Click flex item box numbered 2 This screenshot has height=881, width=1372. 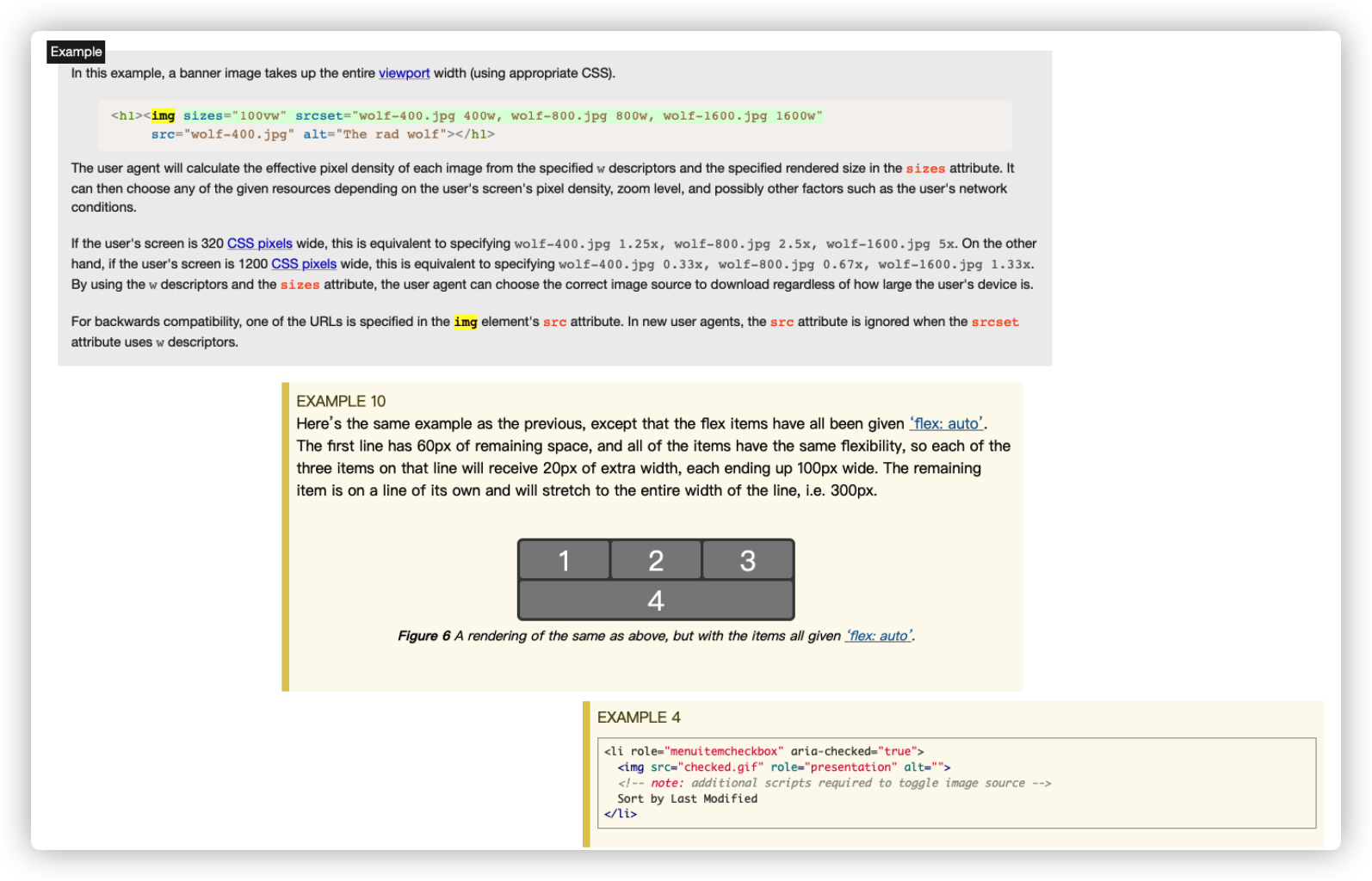(x=656, y=561)
